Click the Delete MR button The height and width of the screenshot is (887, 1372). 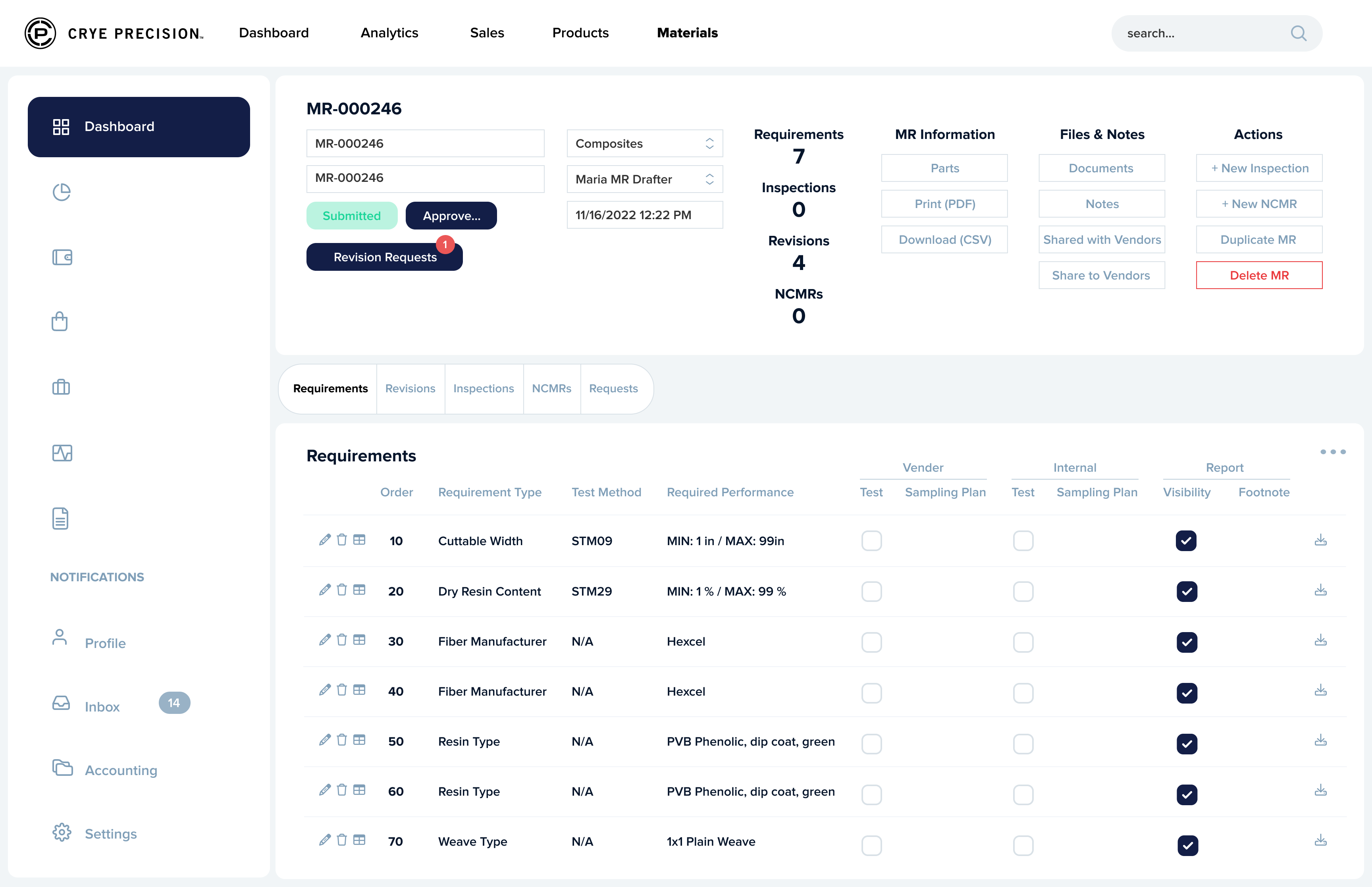[x=1258, y=275]
